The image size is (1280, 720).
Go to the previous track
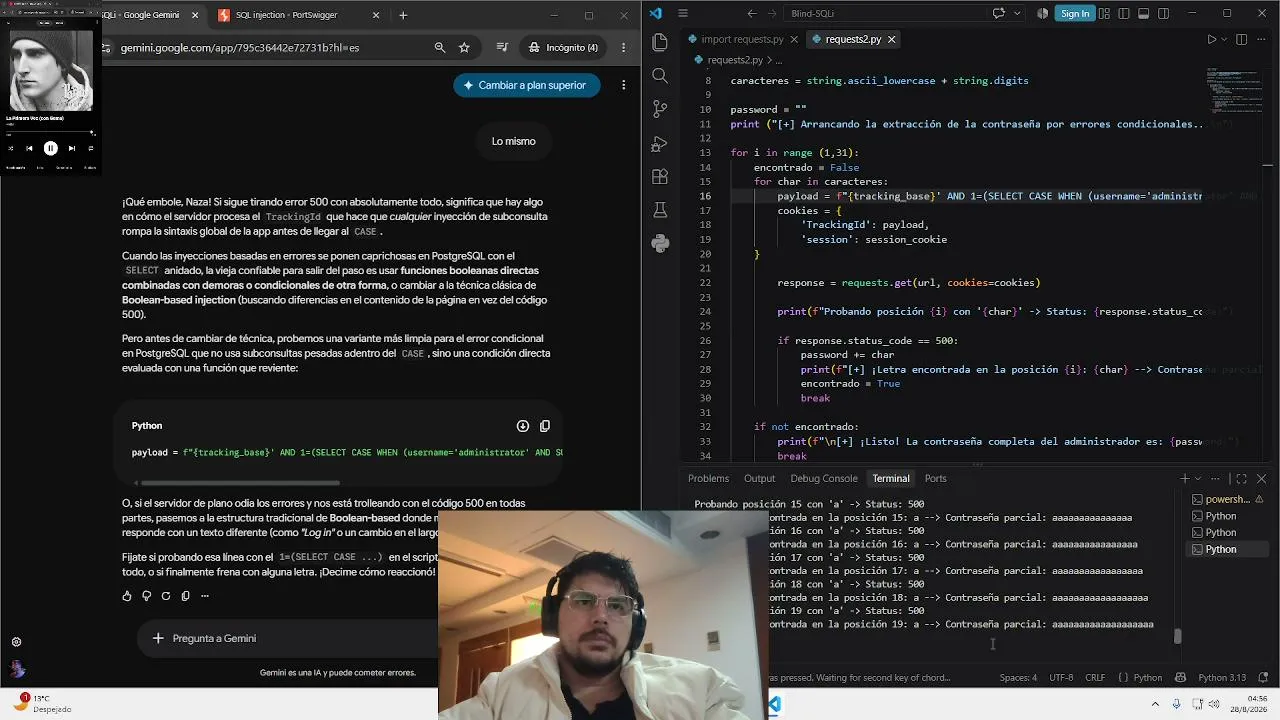point(29,148)
